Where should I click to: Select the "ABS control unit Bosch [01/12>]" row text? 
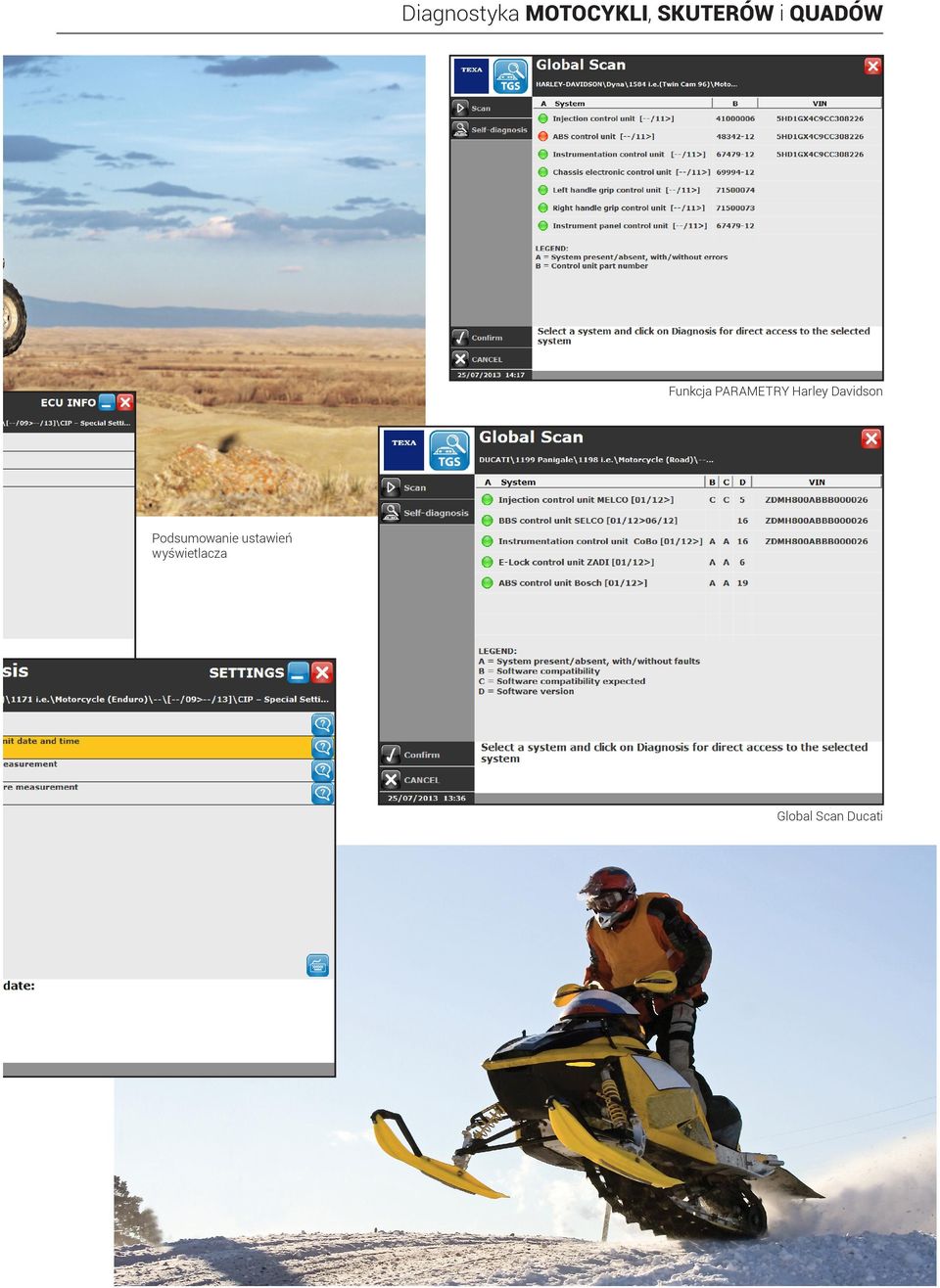(573, 582)
